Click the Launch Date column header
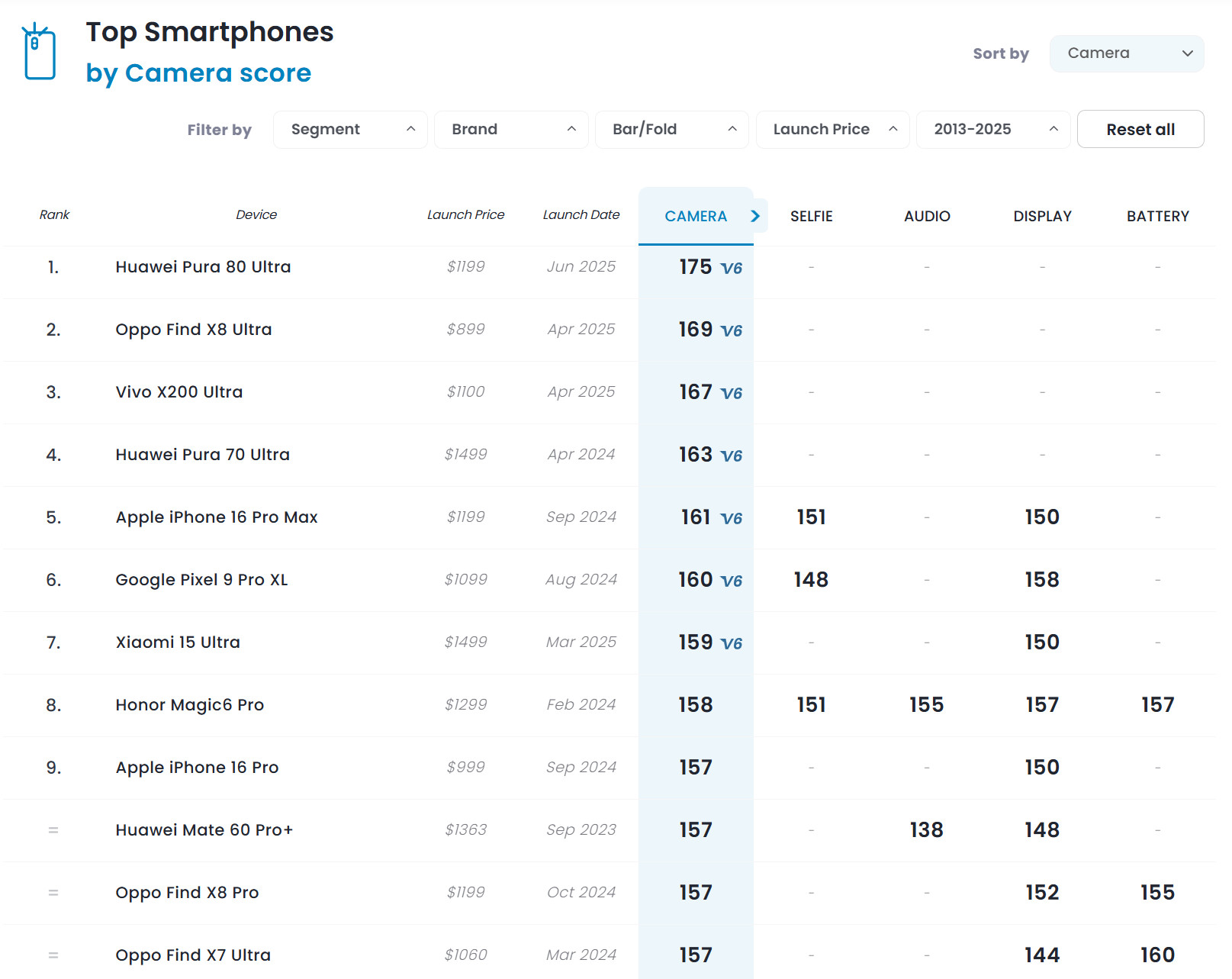Screen dimensions: 1232x979 click(581, 215)
